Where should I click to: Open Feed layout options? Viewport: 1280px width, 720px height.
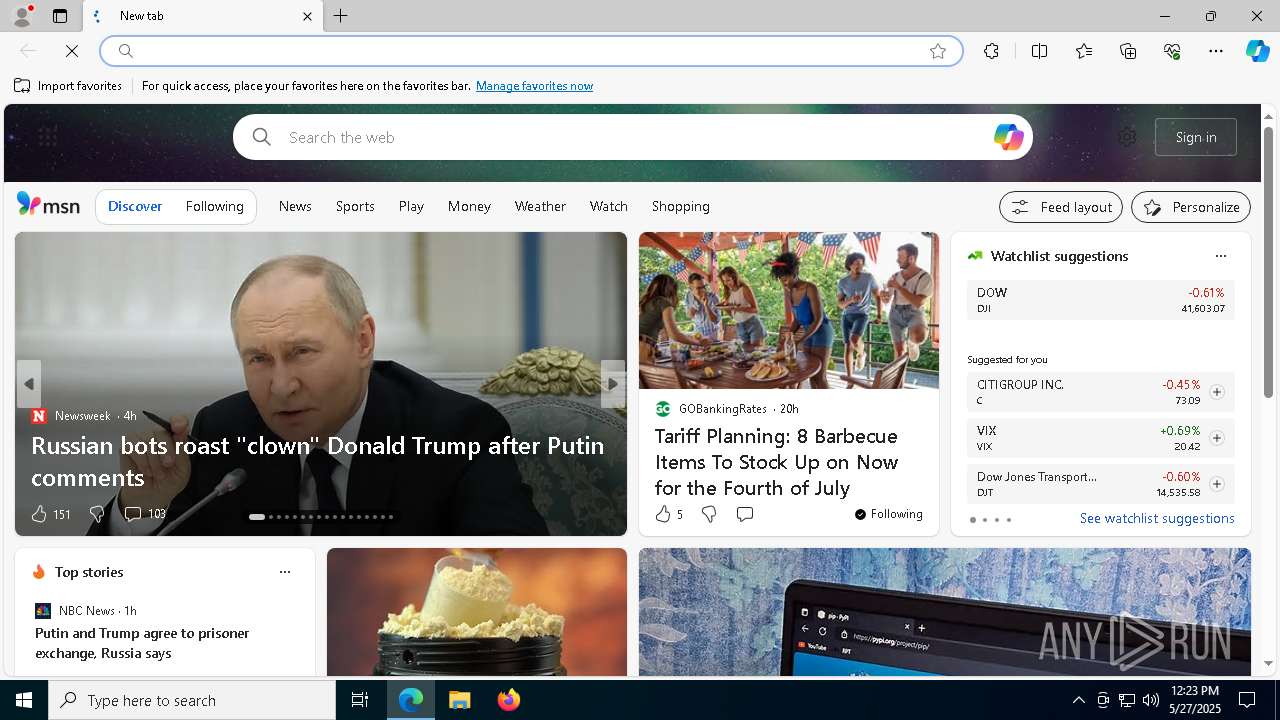[x=1061, y=207]
